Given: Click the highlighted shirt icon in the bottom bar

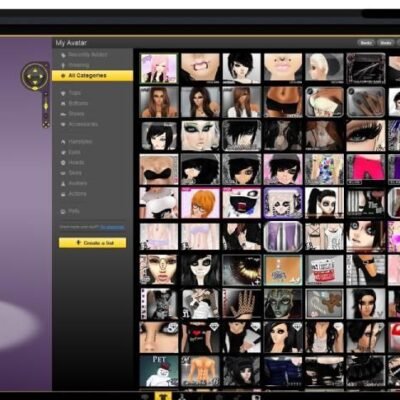Looking at the screenshot, I should click(x=163, y=396).
